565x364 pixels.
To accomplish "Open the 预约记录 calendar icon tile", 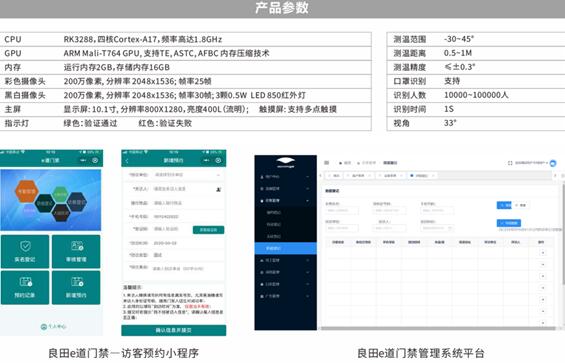I will click(x=25, y=287).
